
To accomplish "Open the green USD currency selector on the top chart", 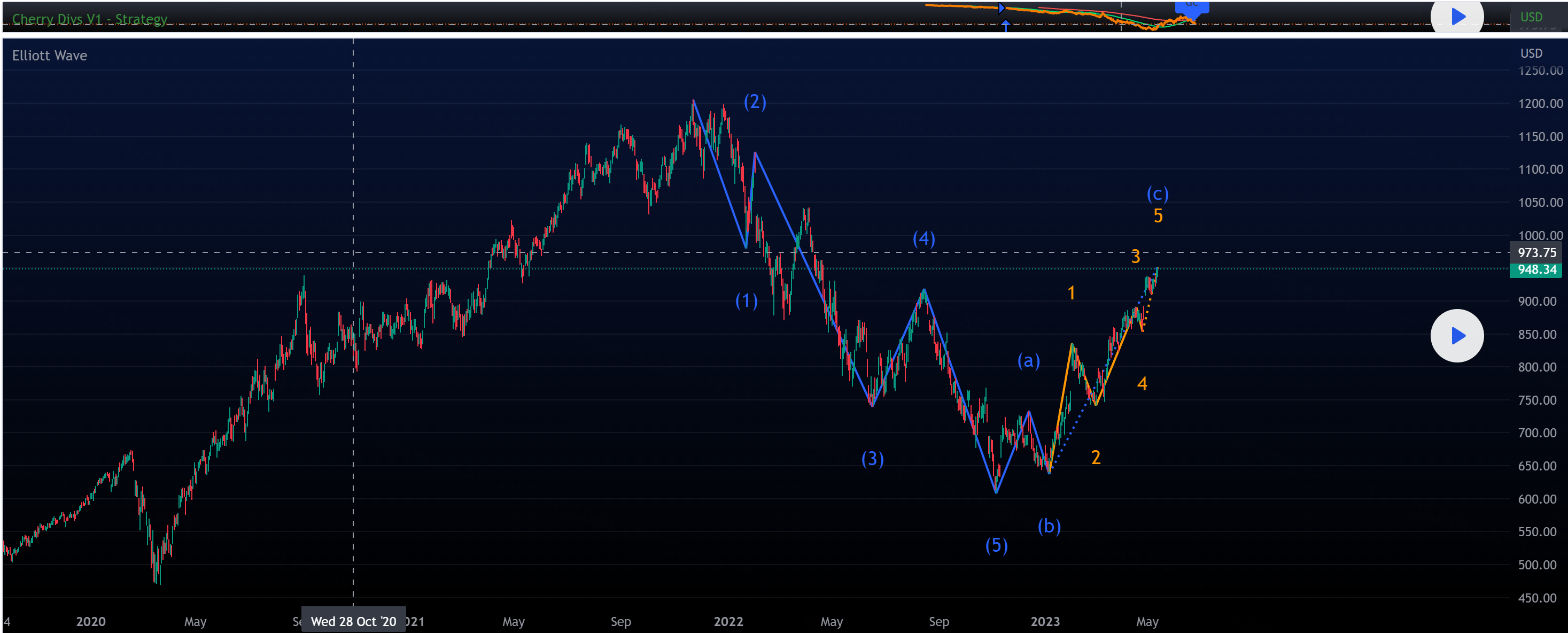I will (x=1531, y=17).
